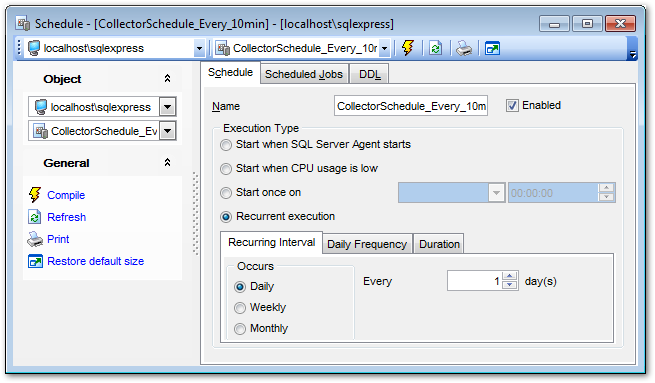Open the Recurring Interval tab
The image size is (655, 383).
(x=272, y=243)
